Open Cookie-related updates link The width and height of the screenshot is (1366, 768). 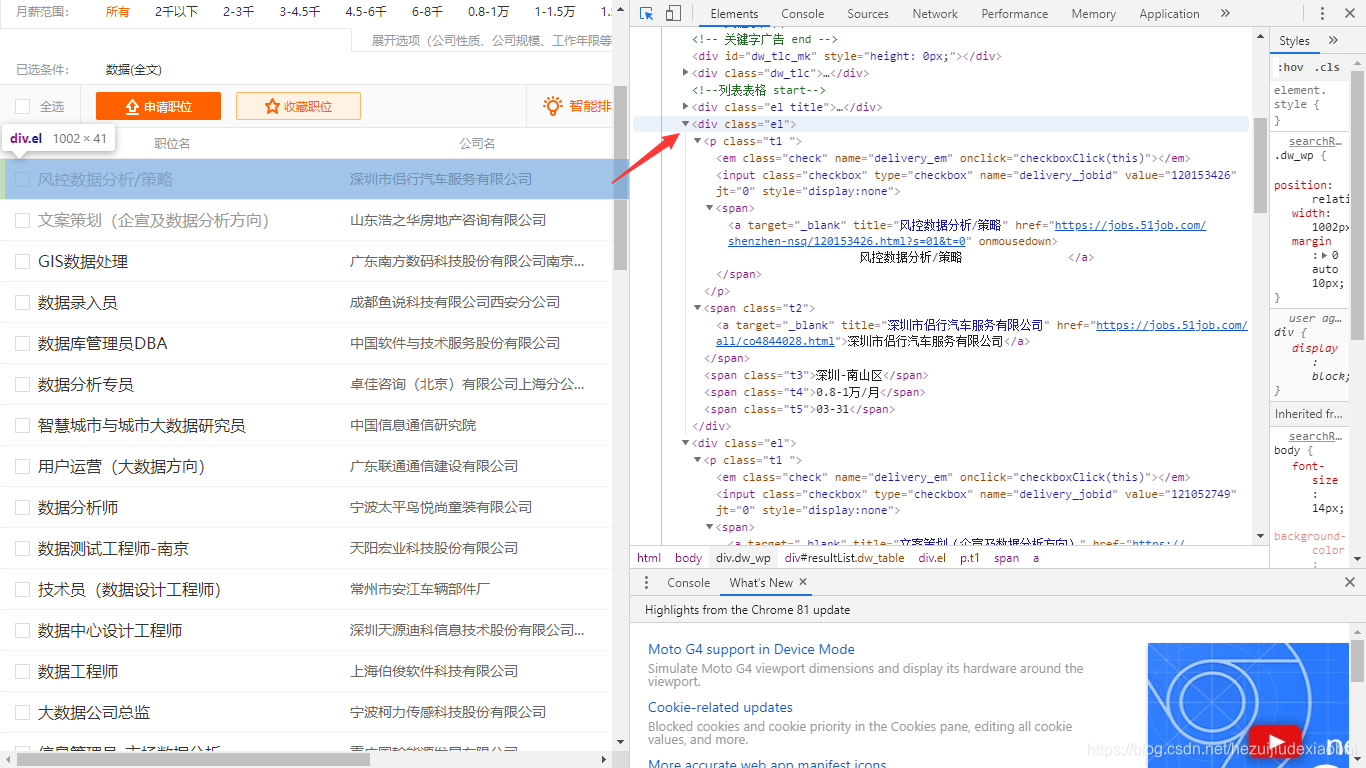pyautogui.click(x=720, y=707)
